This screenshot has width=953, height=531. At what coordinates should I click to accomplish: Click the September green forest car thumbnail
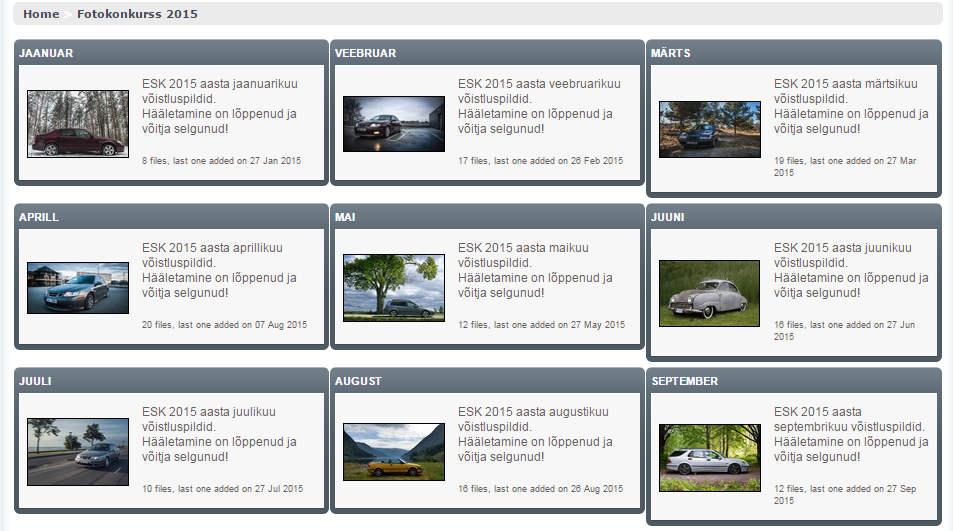(709, 457)
